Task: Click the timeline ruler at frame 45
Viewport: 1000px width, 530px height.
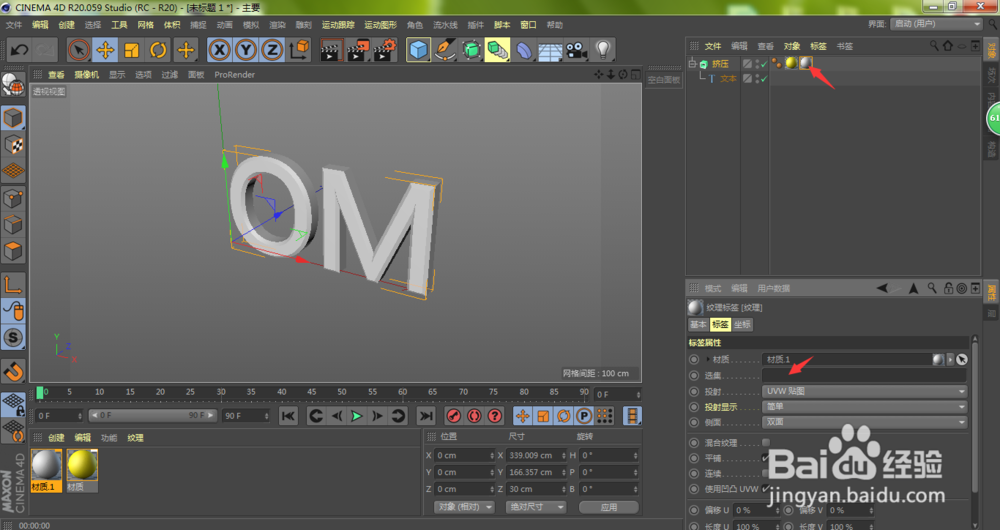Action: point(311,392)
